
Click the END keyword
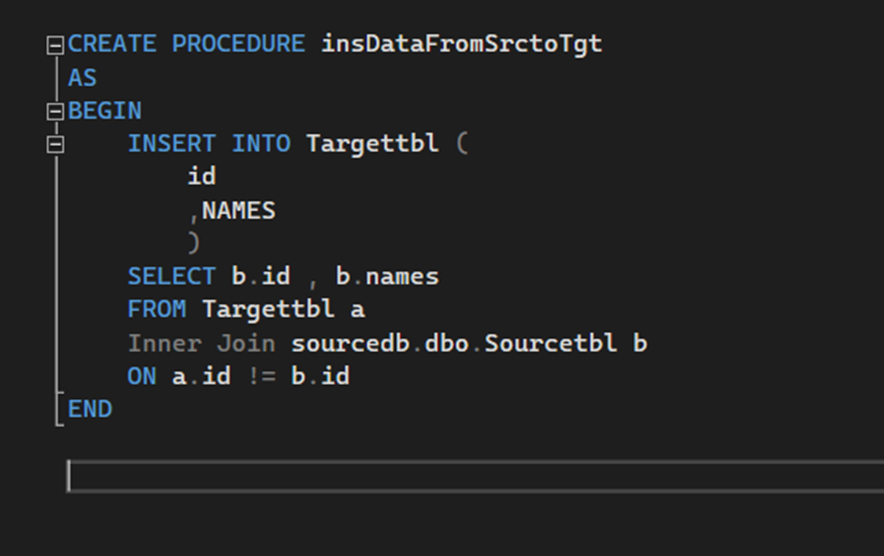[90, 409]
